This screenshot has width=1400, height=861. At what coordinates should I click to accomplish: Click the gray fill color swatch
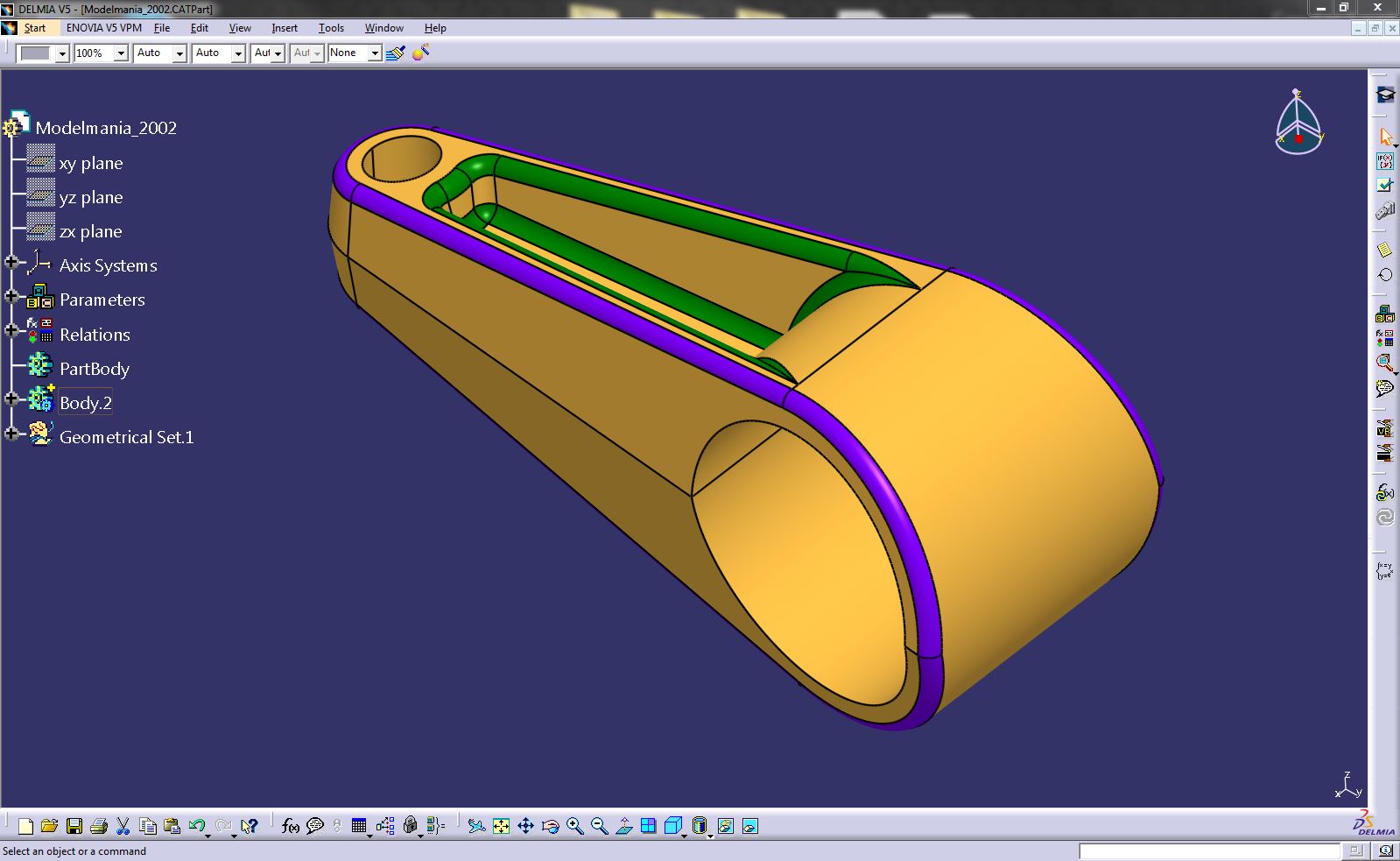pyautogui.click(x=36, y=53)
